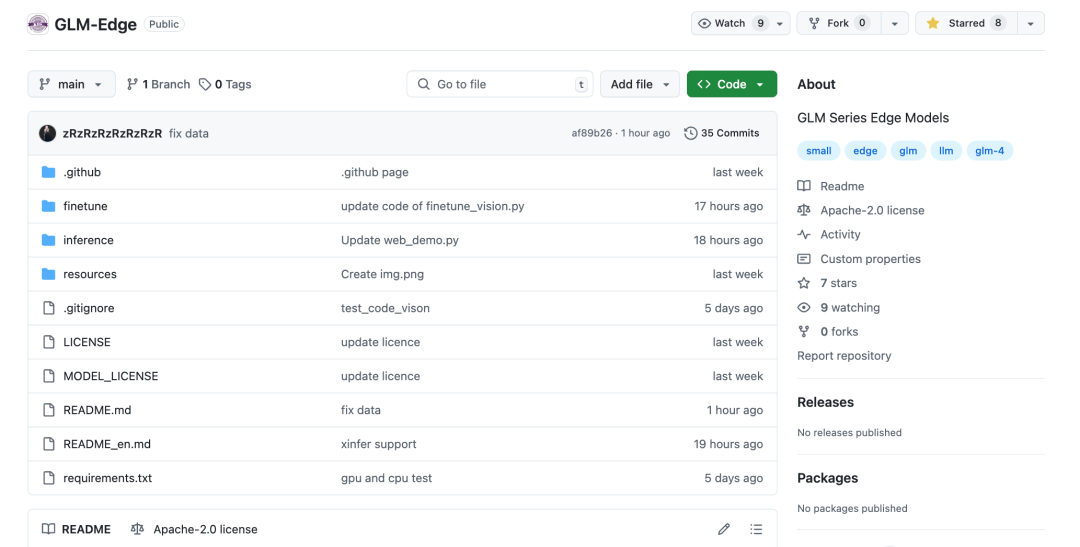Open commit af89b26
The height and width of the screenshot is (547, 1080).
pyautogui.click(x=592, y=133)
